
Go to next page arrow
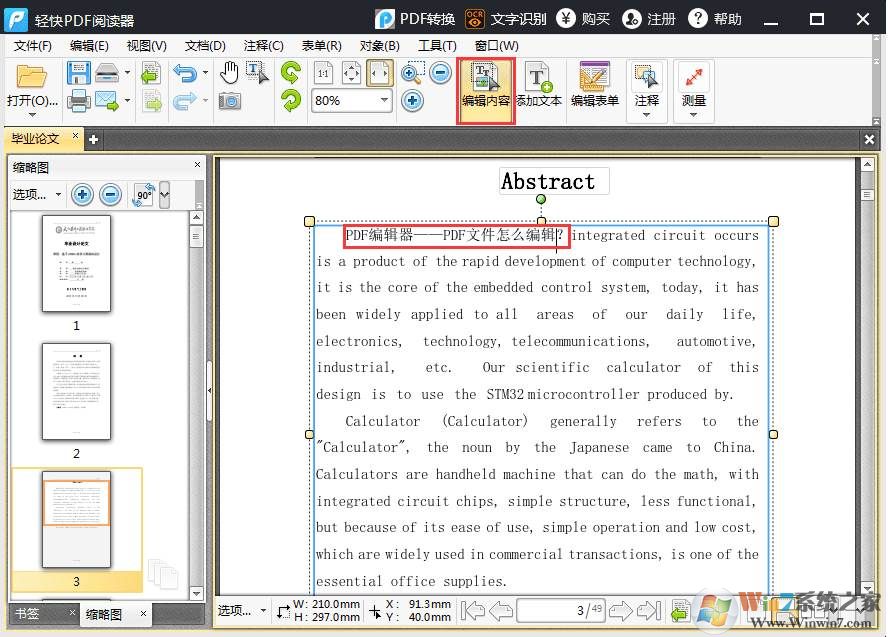tap(620, 610)
